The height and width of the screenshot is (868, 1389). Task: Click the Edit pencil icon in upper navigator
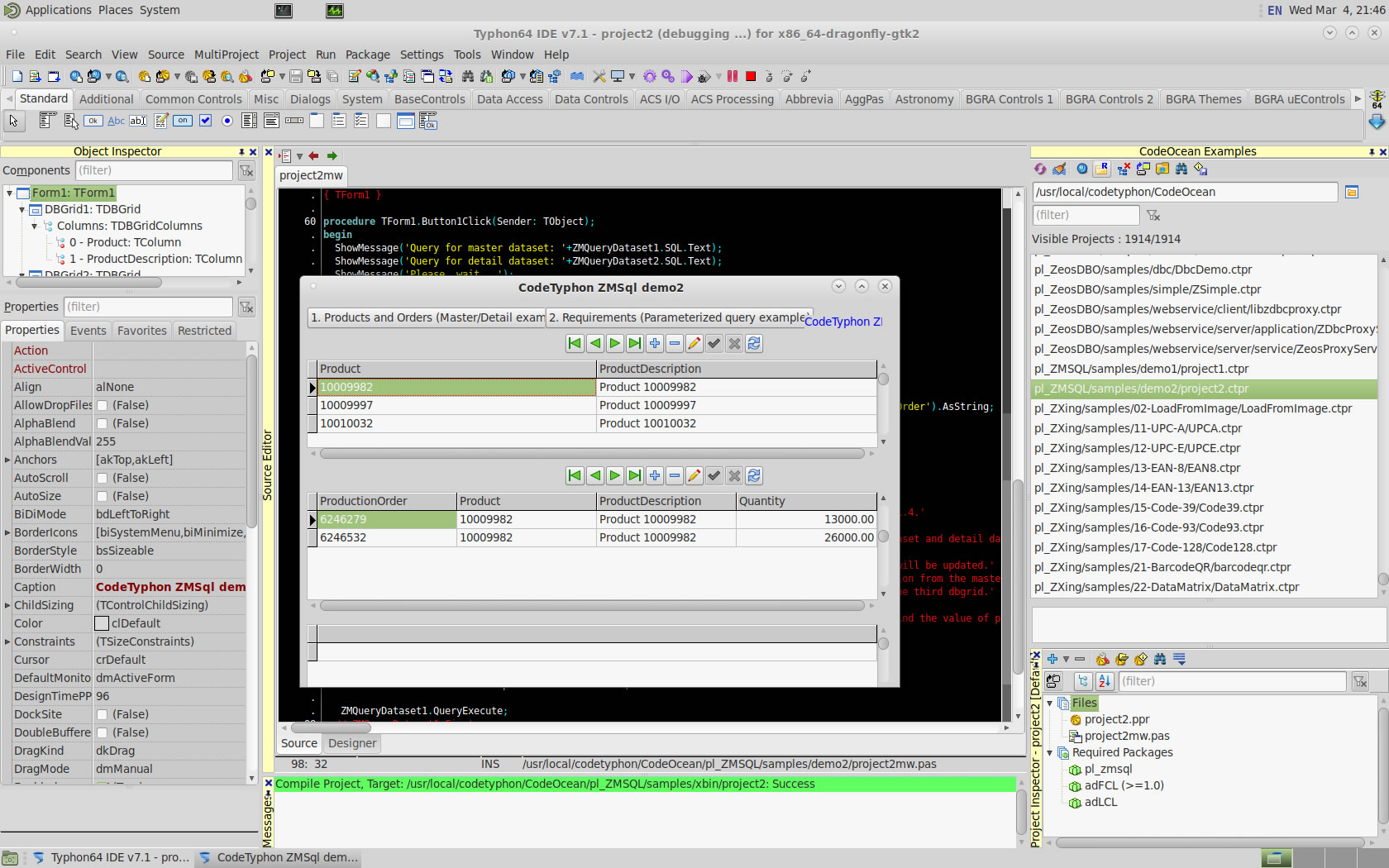click(x=694, y=343)
